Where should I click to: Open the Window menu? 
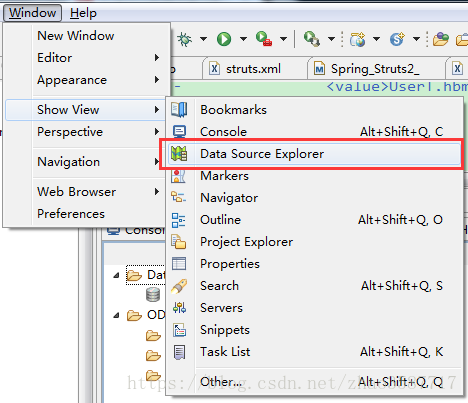click(32, 13)
